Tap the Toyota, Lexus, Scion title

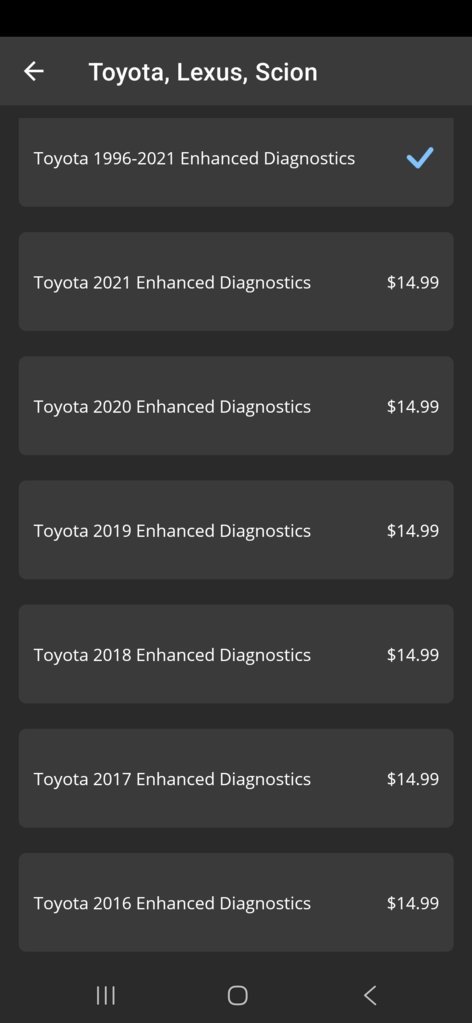(203, 72)
